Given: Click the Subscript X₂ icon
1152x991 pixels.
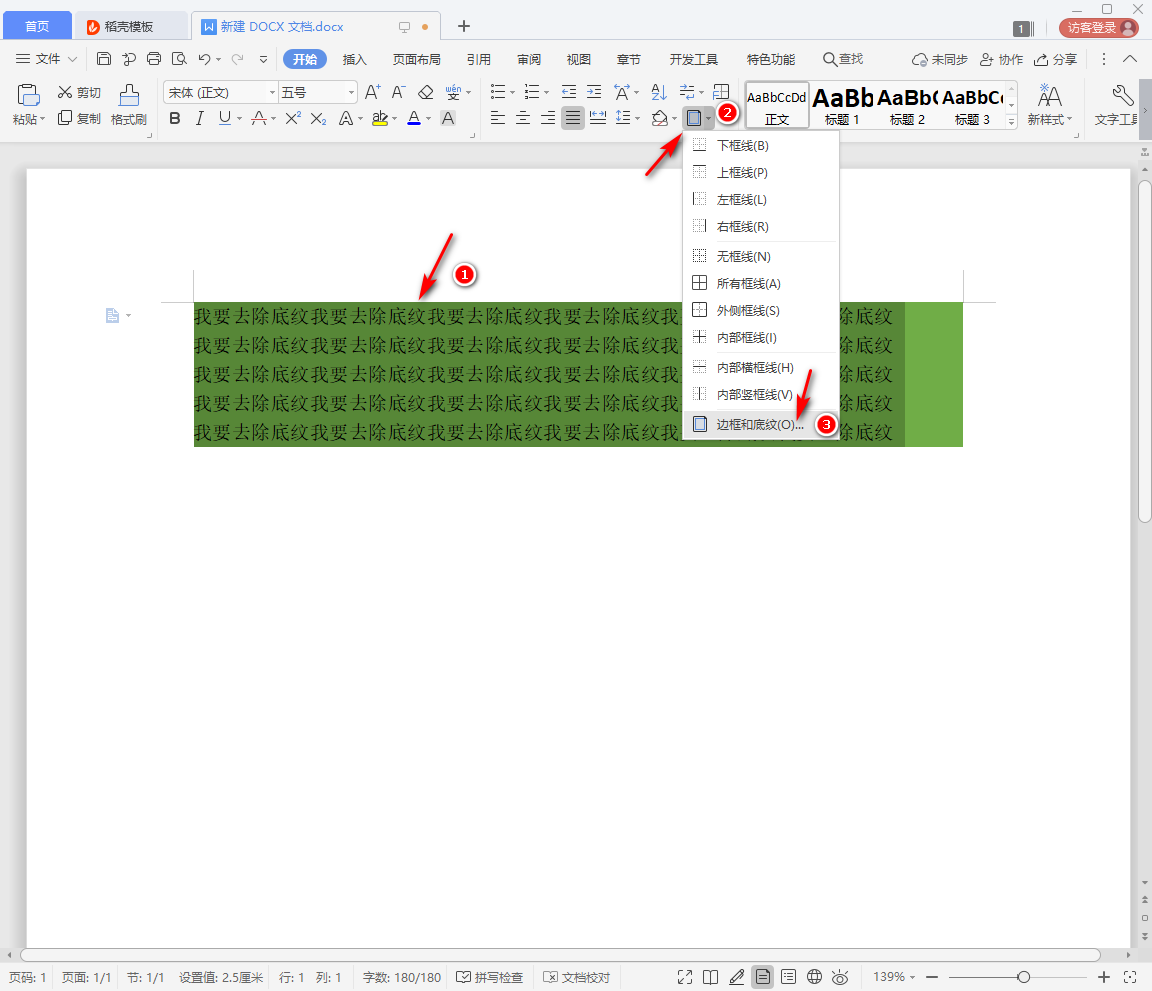Looking at the screenshot, I should pos(318,118).
